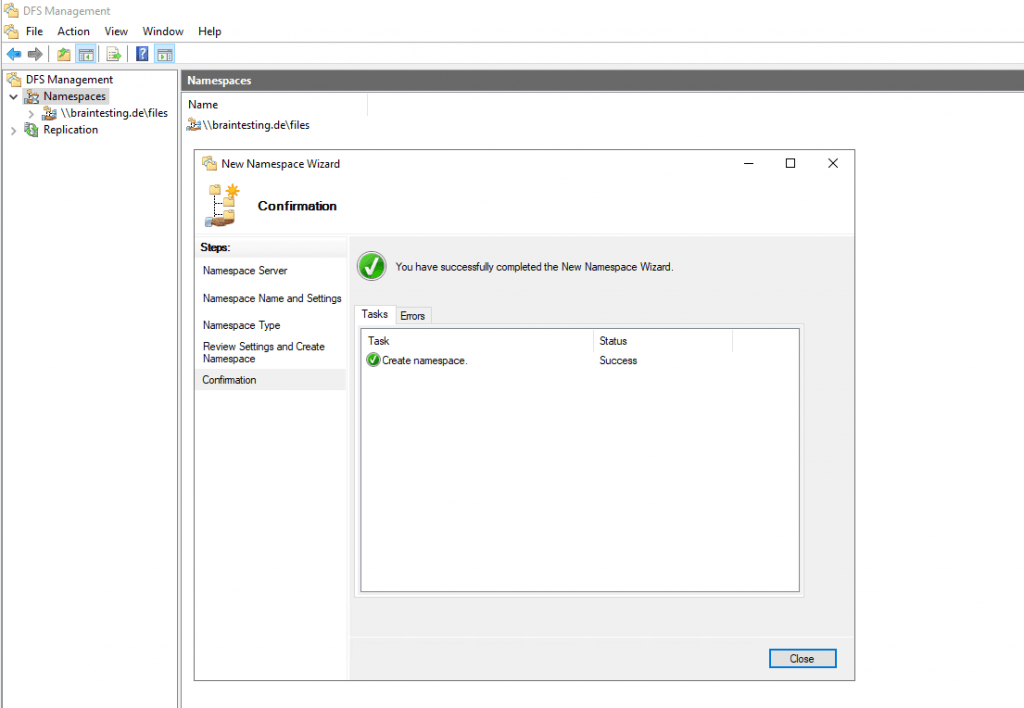
Task: Expand the Replication tree node
Action: [x=13, y=131]
